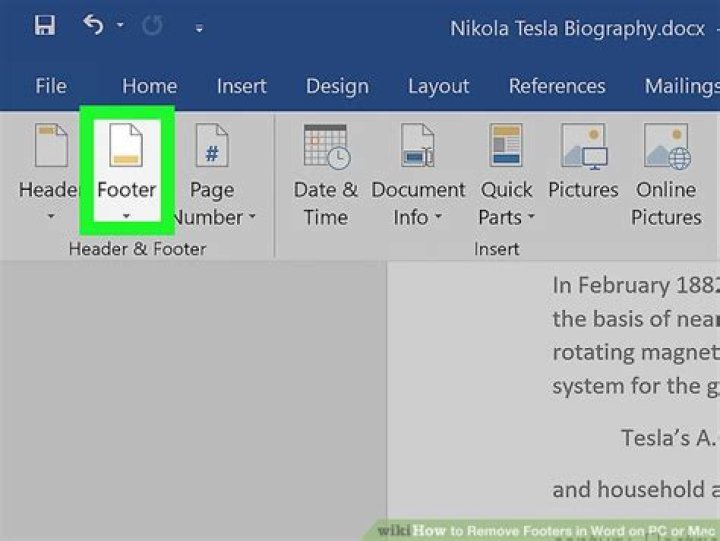The height and width of the screenshot is (541, 720).
Task: Expand the Header dropdown arrow
Action: pyautogui.click(x=51, y=216)
